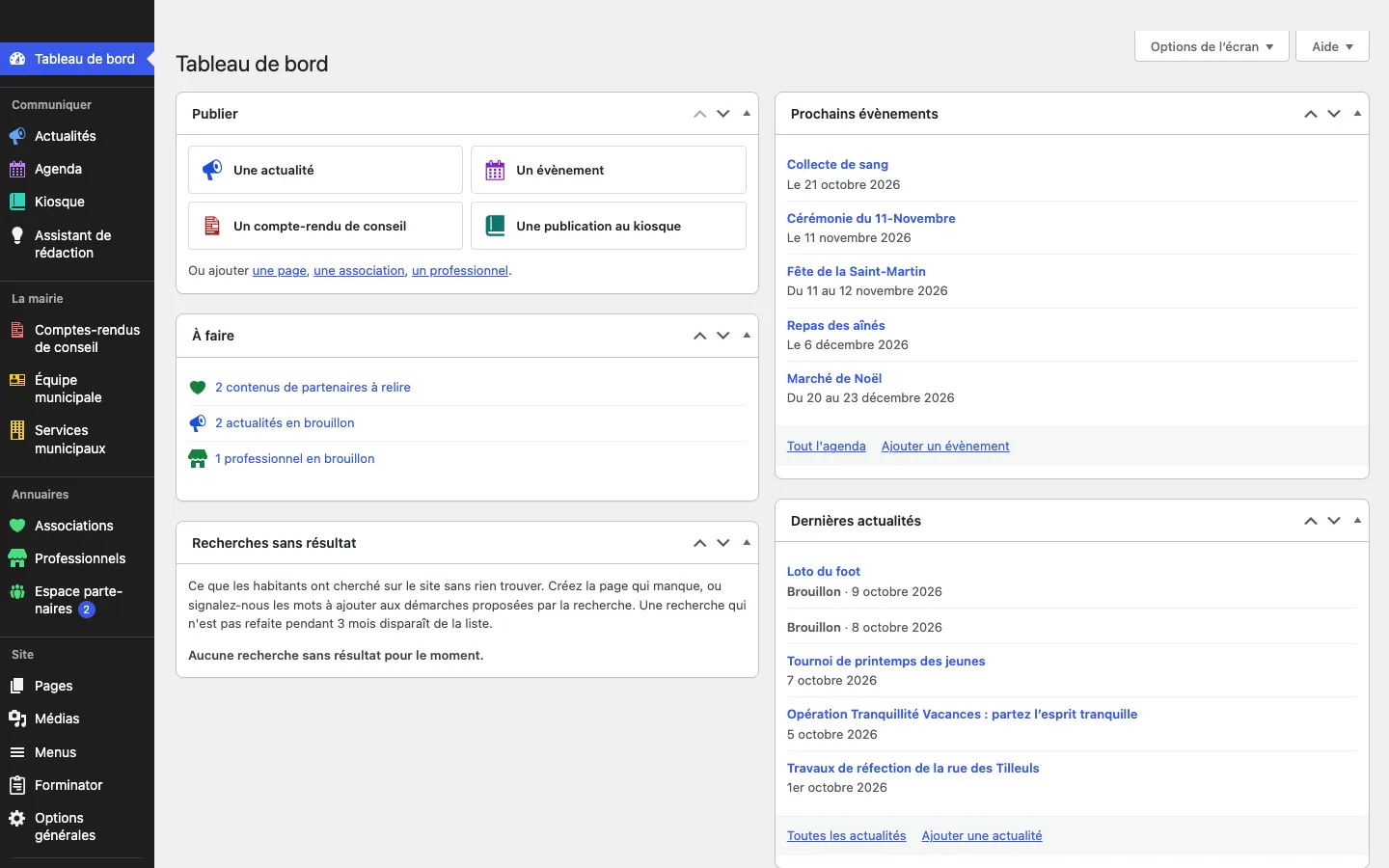Viewport: 1389px width, 868px height.
Task: Add Un compte-rendu de conseil
Action: (325, 226)
